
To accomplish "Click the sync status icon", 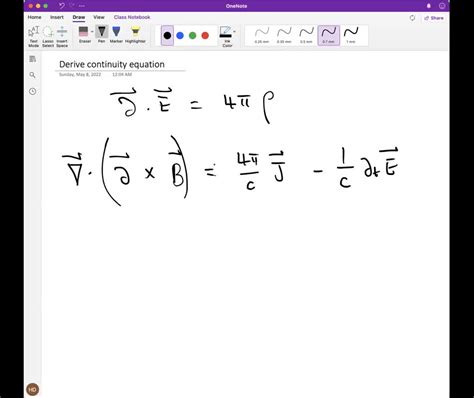I will [x=412, y=18].
